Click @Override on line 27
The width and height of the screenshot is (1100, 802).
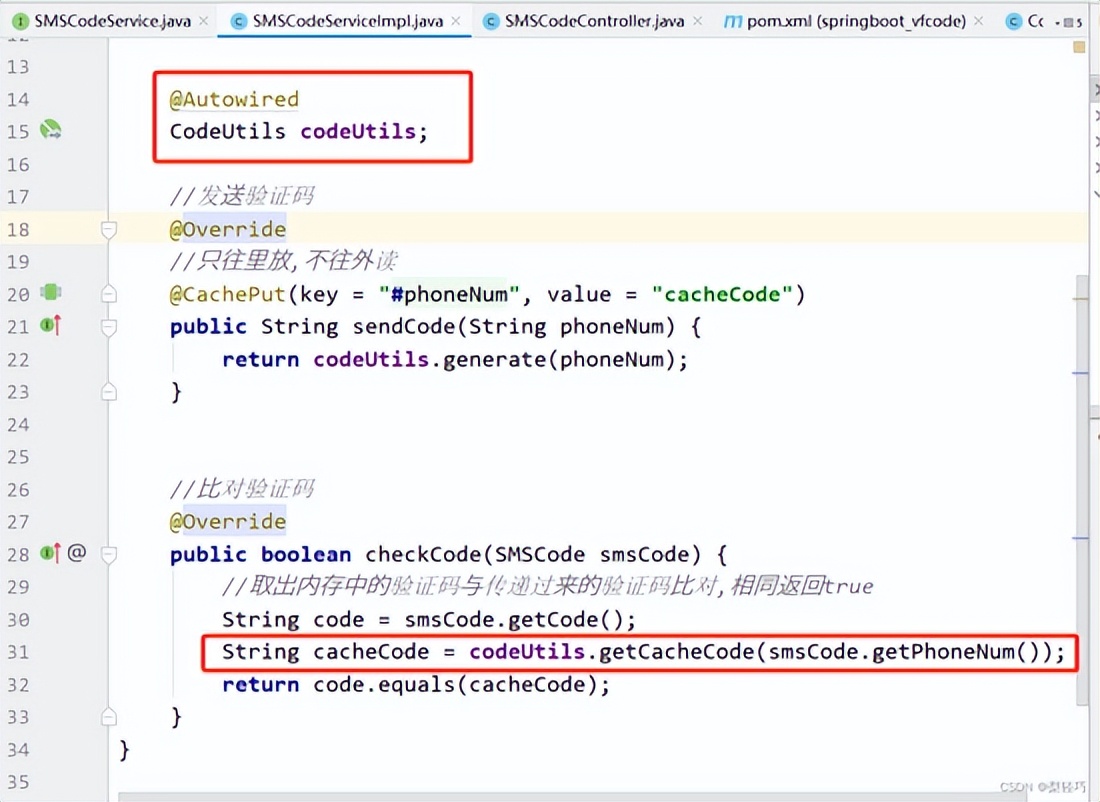[228, 521]
